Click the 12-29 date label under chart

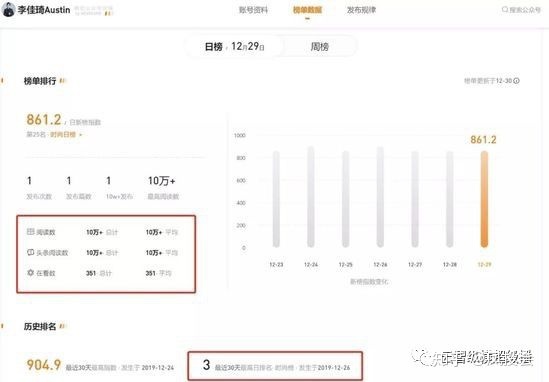pyautogui.click(x=484, y=264)
